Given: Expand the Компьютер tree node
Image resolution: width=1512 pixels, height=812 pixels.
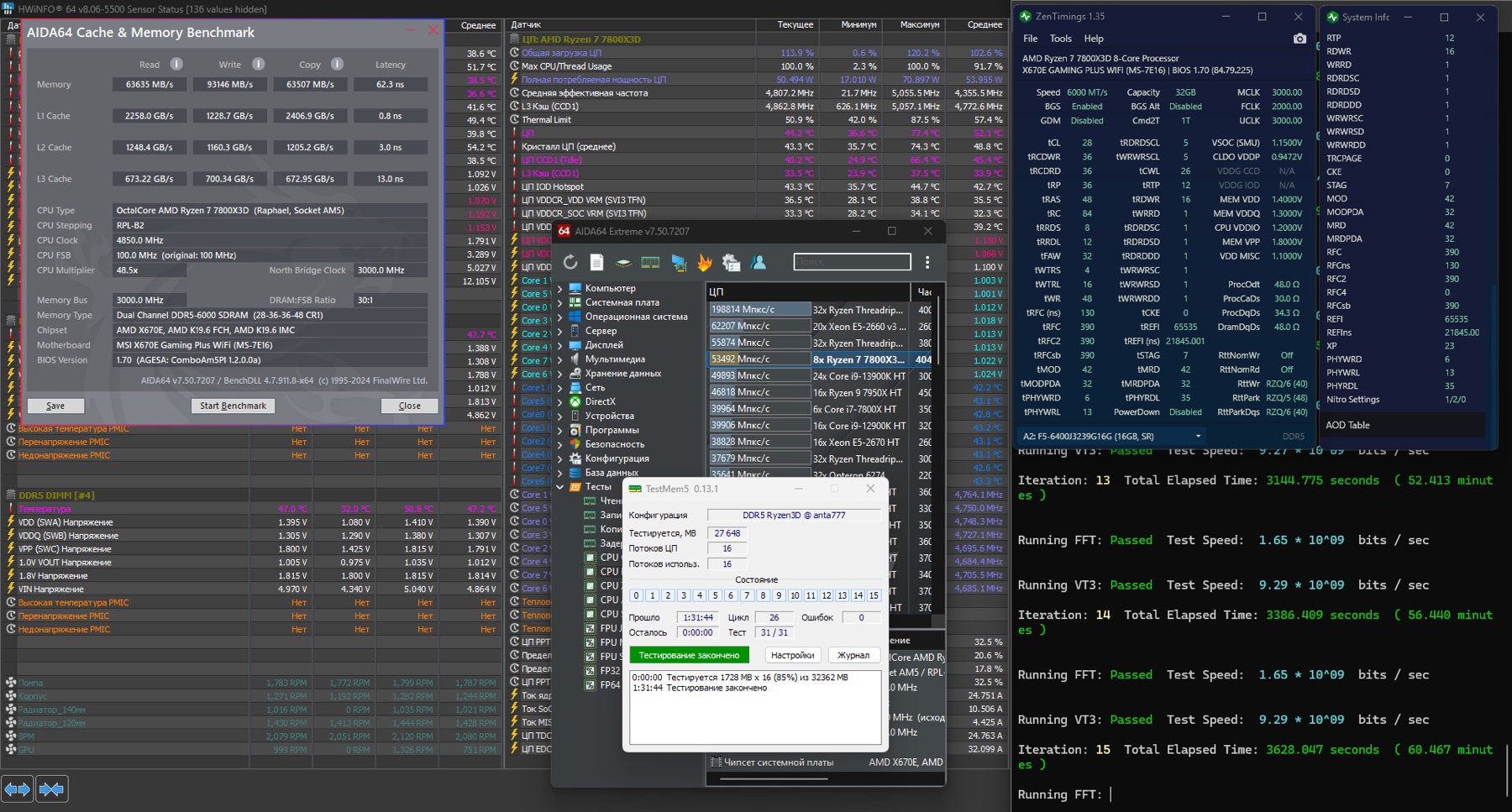Looking at the screenshot, I should pyautogui.click(x=560, y=289).
